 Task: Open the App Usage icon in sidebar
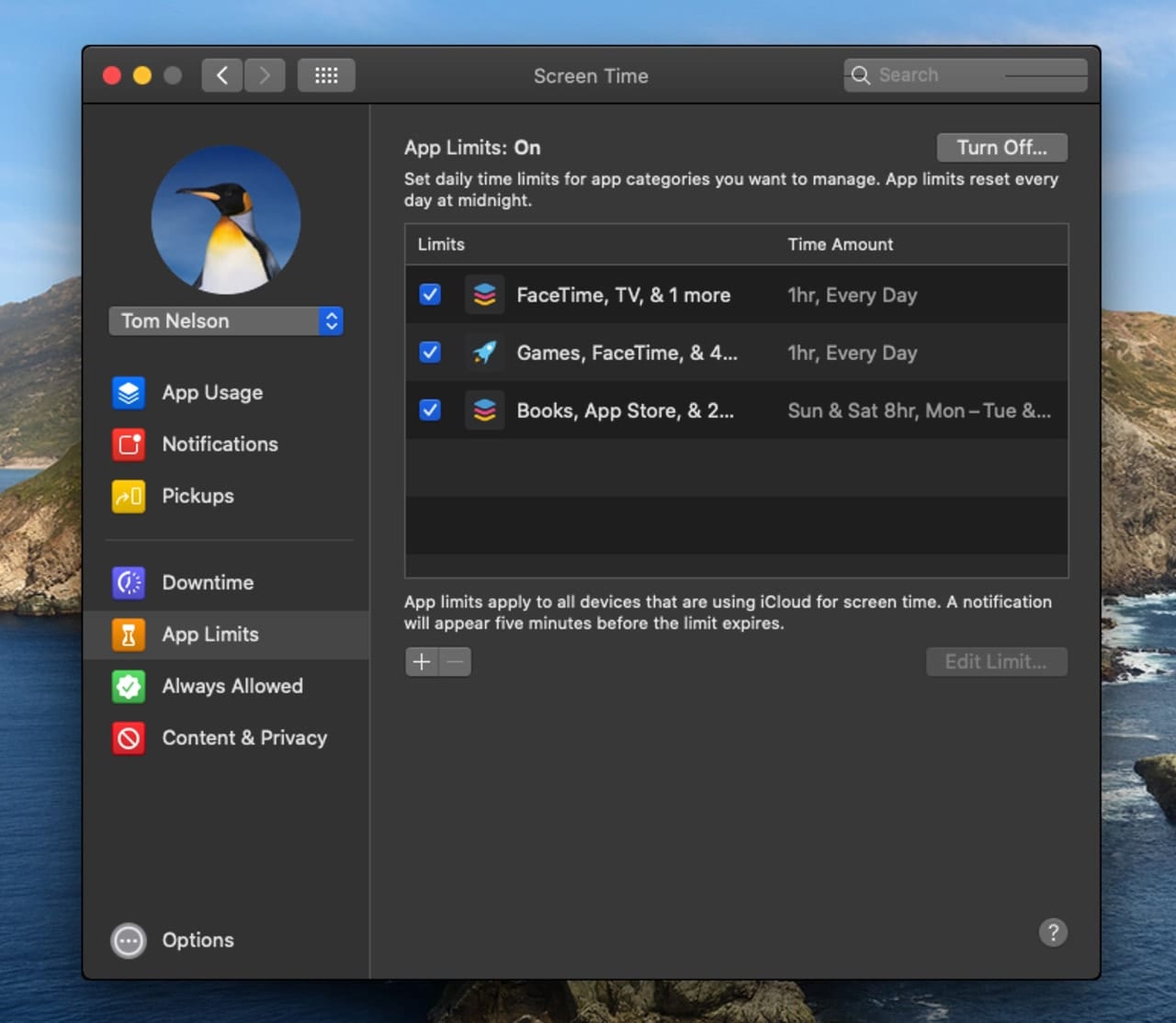click(129, 393)
